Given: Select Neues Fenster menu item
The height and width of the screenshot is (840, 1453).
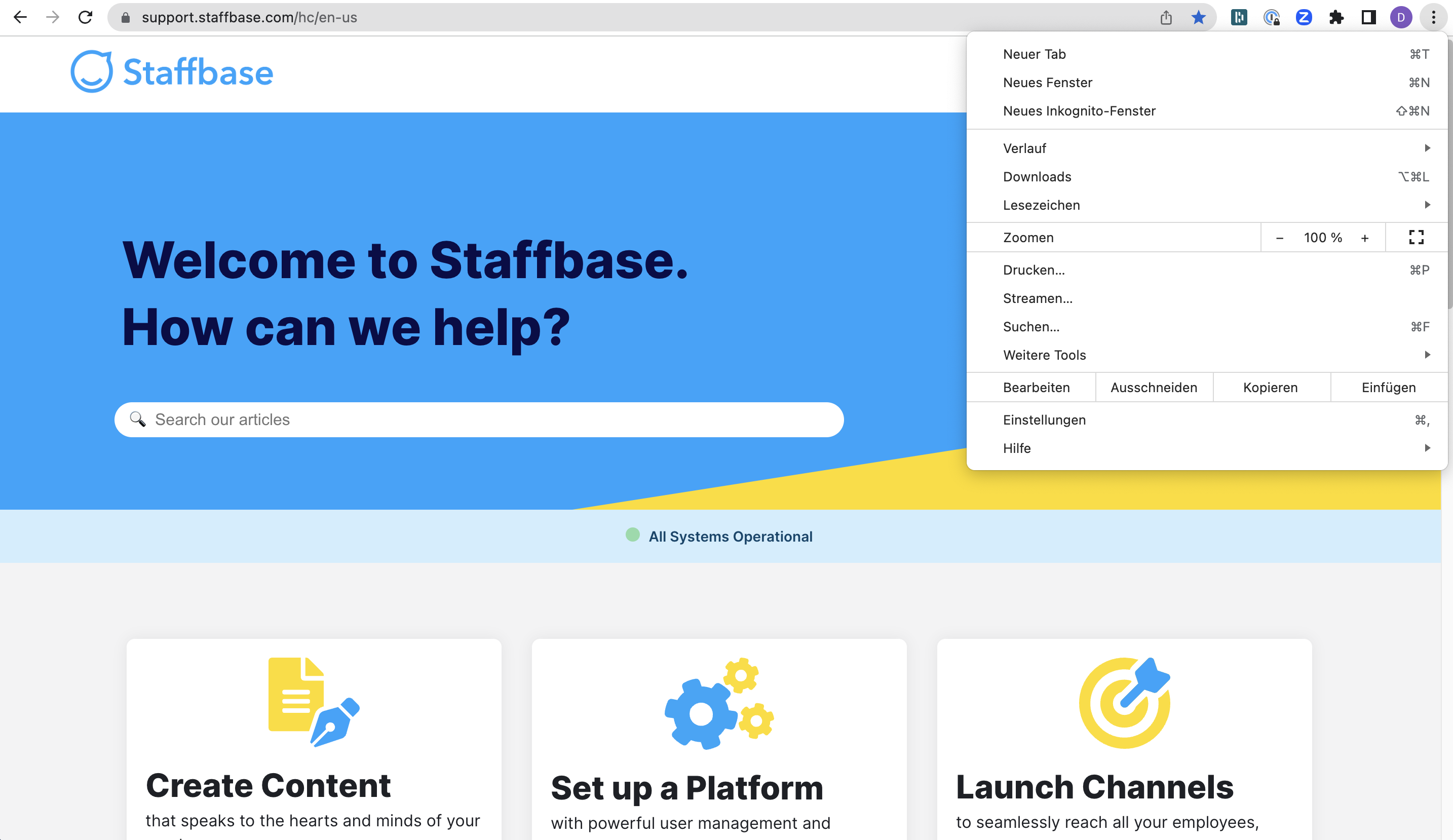Looking at the screenshot, I should coord(1207,83).
